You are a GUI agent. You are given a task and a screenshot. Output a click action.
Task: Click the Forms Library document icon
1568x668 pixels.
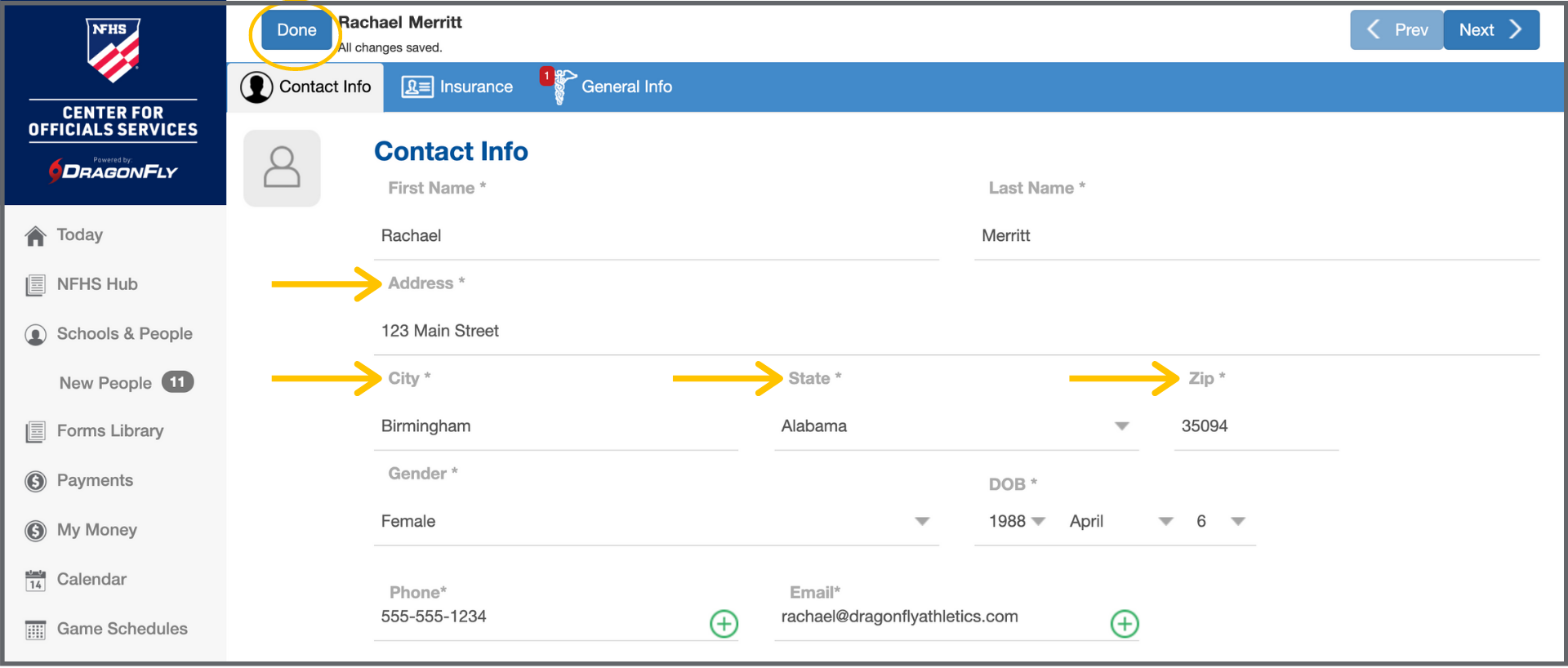[35, 432]
